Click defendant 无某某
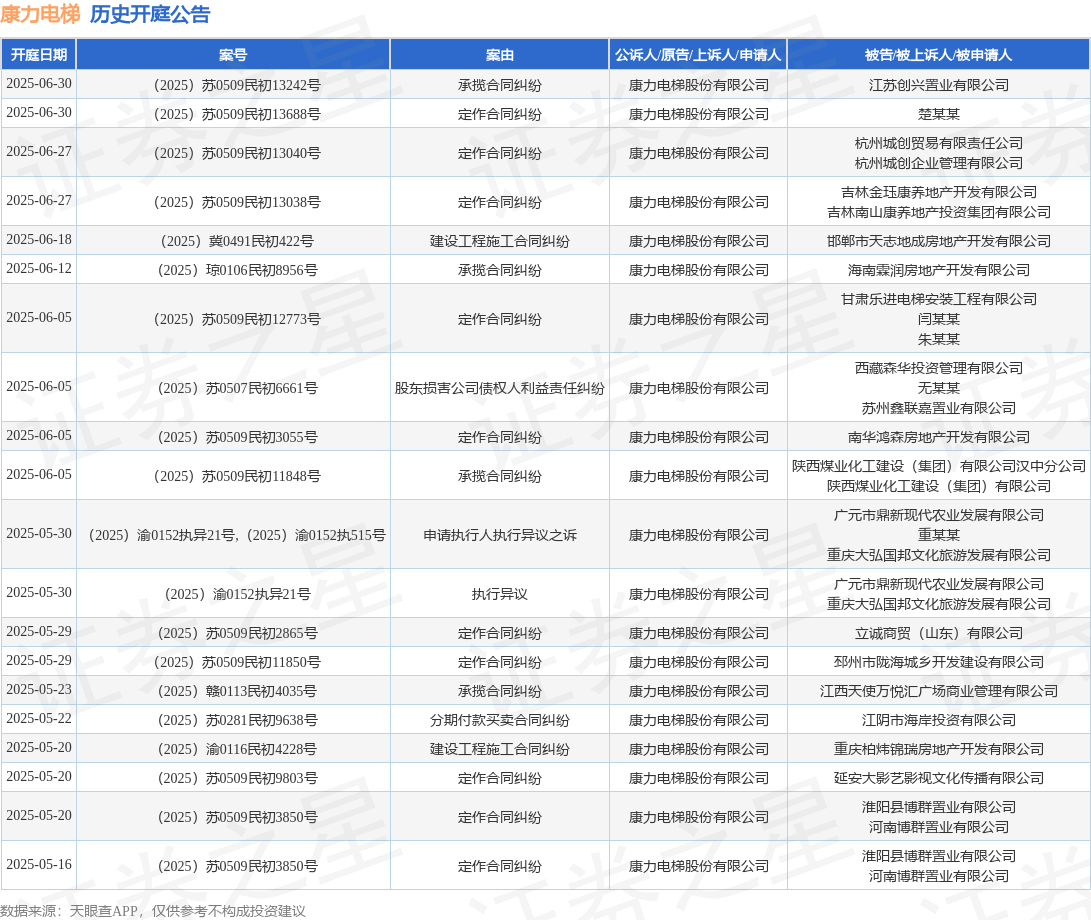This screenshot has width=1091, height=920. (x=939, y=388)
